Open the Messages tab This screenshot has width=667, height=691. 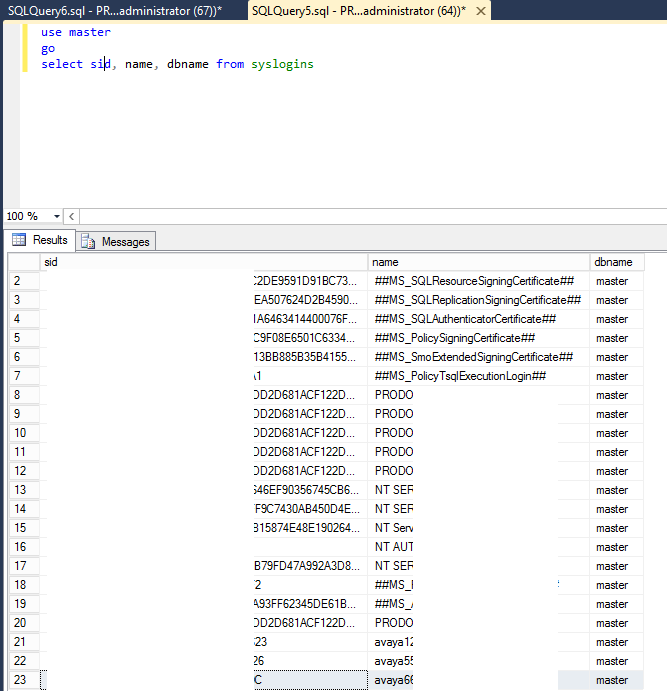click(x=125, y=241)
